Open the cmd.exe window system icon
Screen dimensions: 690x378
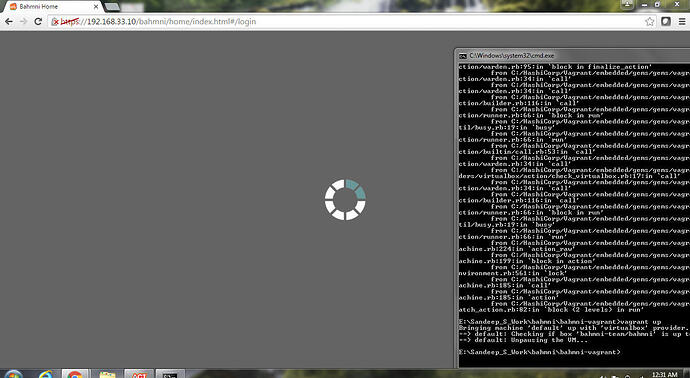(462, 56)
